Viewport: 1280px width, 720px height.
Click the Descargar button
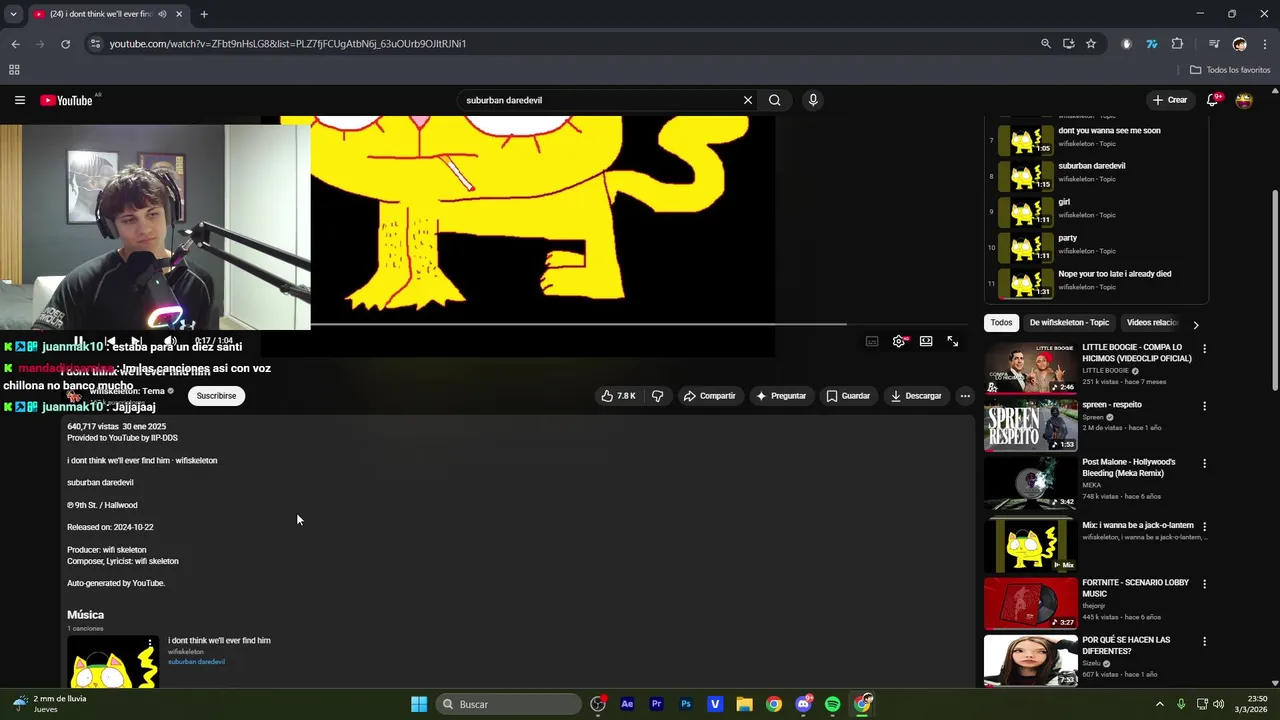[916, 396]
